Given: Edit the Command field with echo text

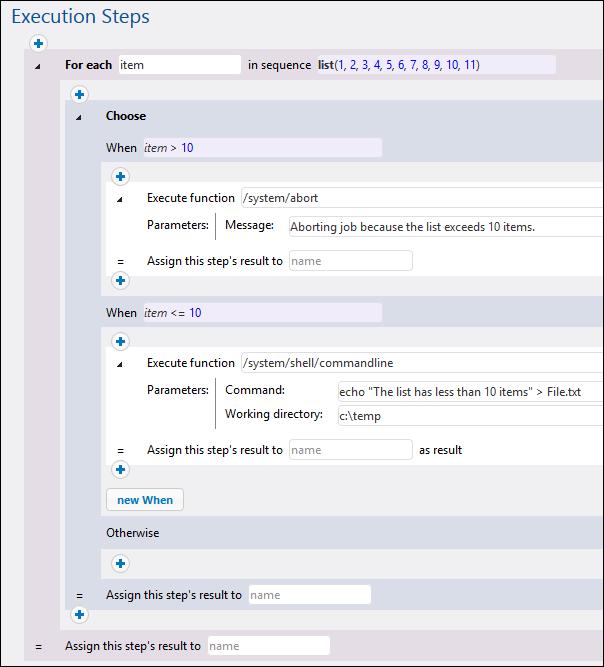Looking at the screenshot, I should 470,391.
